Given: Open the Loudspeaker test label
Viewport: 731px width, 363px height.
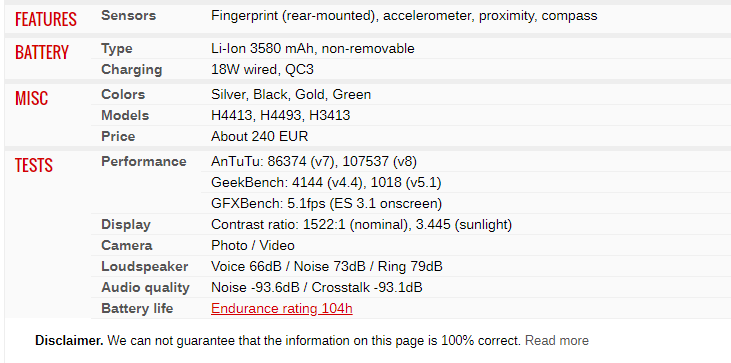Looking at the screenshot, I should point(145,267).
